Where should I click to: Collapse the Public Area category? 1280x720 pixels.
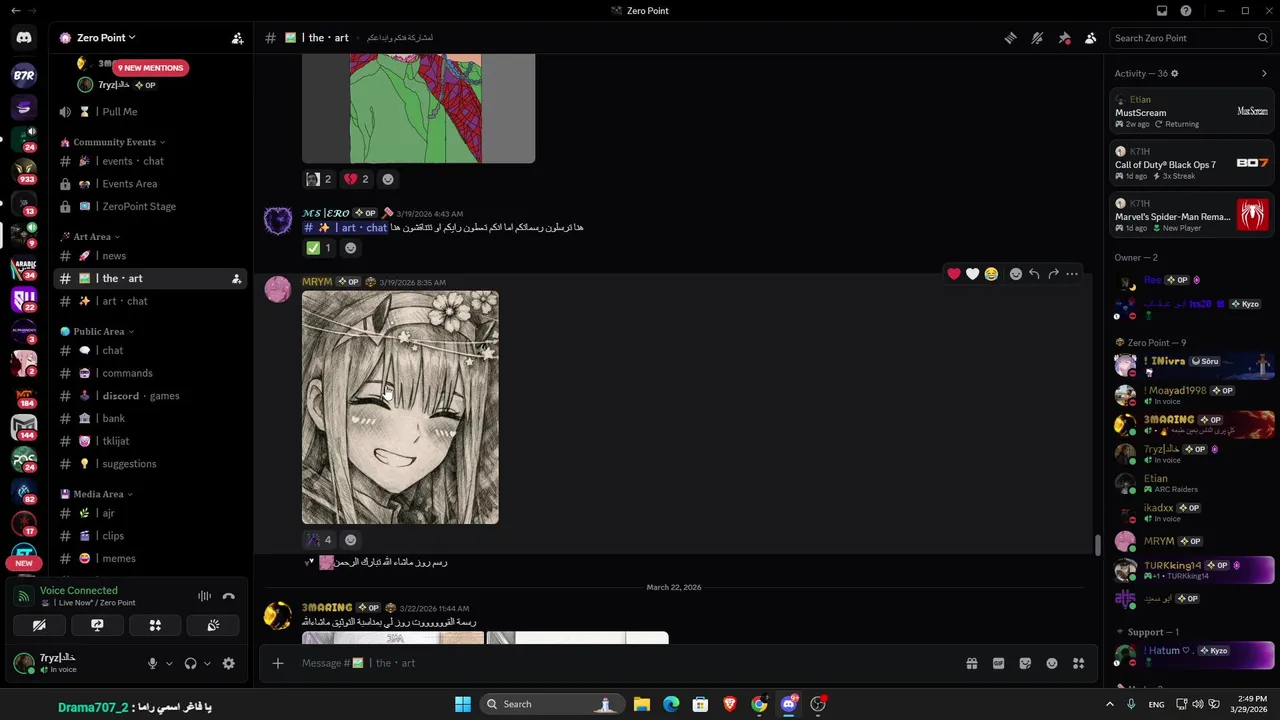tap(97, 331)
